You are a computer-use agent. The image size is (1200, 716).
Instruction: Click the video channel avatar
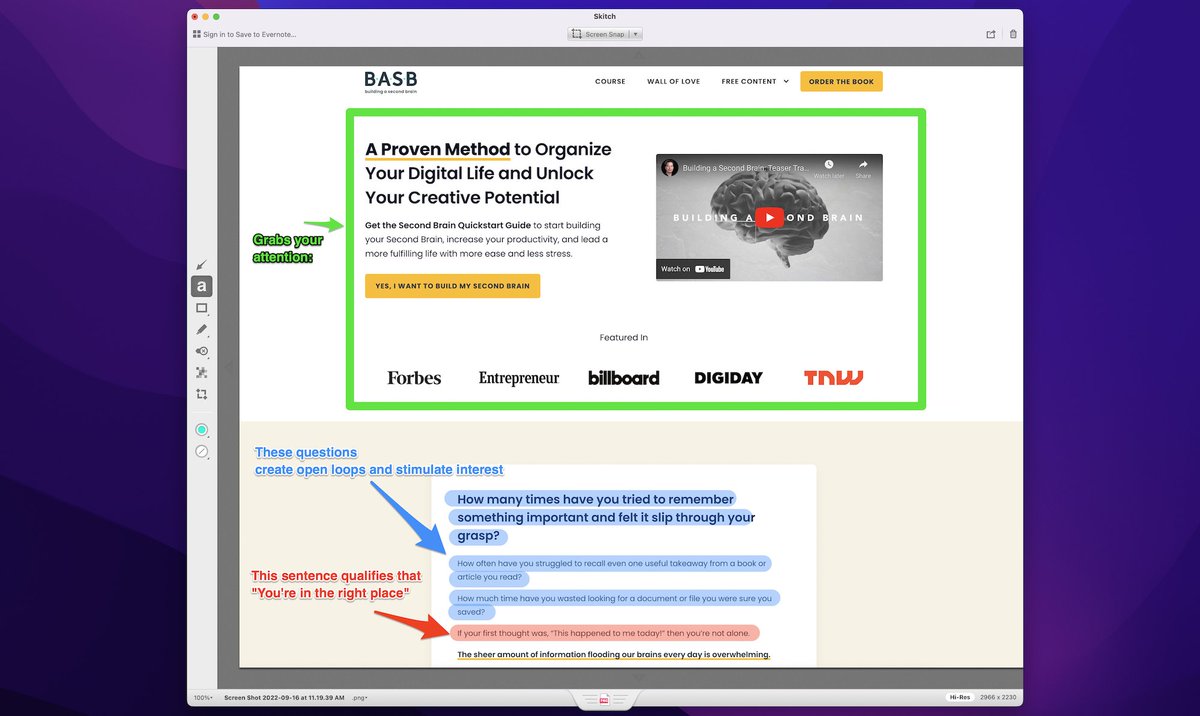click(669, 168)
